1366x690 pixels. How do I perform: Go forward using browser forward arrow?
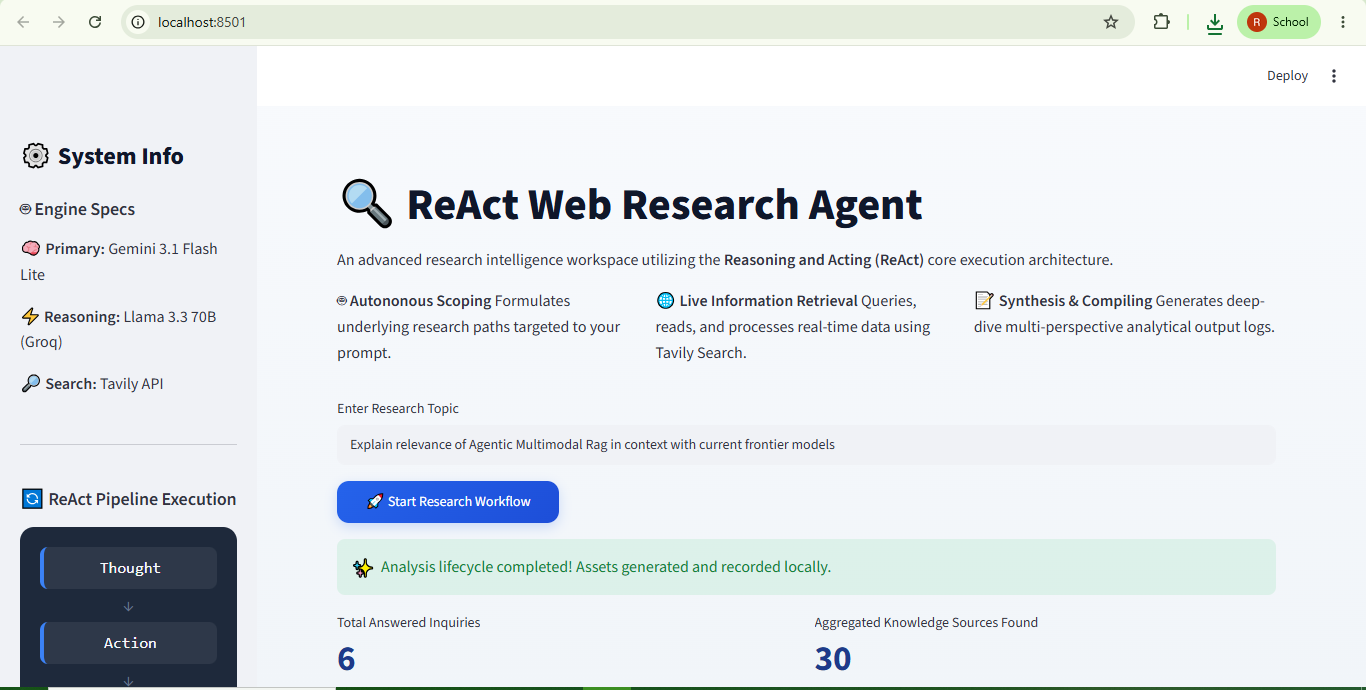pos(59,22)
